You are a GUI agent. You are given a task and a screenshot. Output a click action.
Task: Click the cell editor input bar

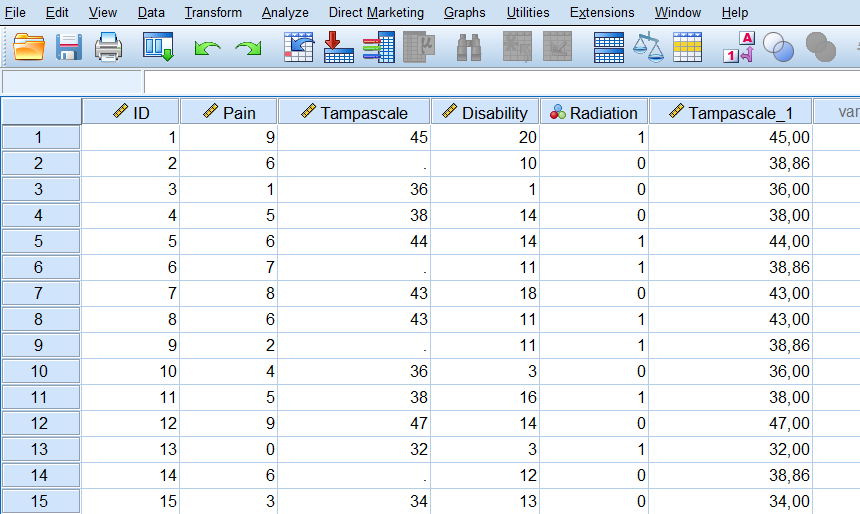coord(500,82)
